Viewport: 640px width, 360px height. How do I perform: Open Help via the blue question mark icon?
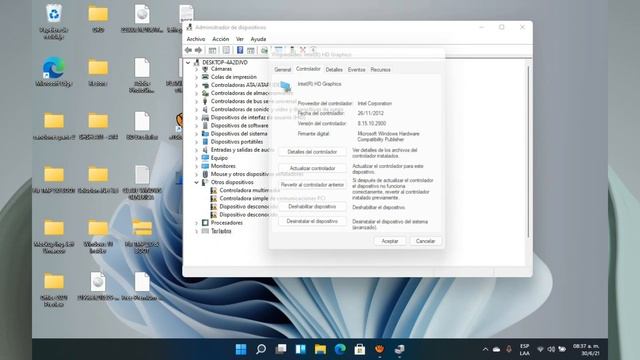[240, 50]
